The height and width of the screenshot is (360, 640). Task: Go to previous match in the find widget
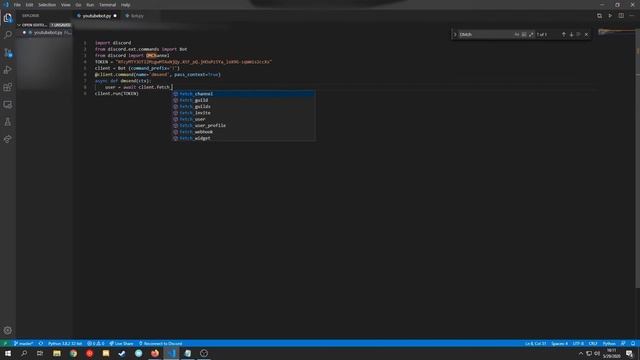[564, 35]
